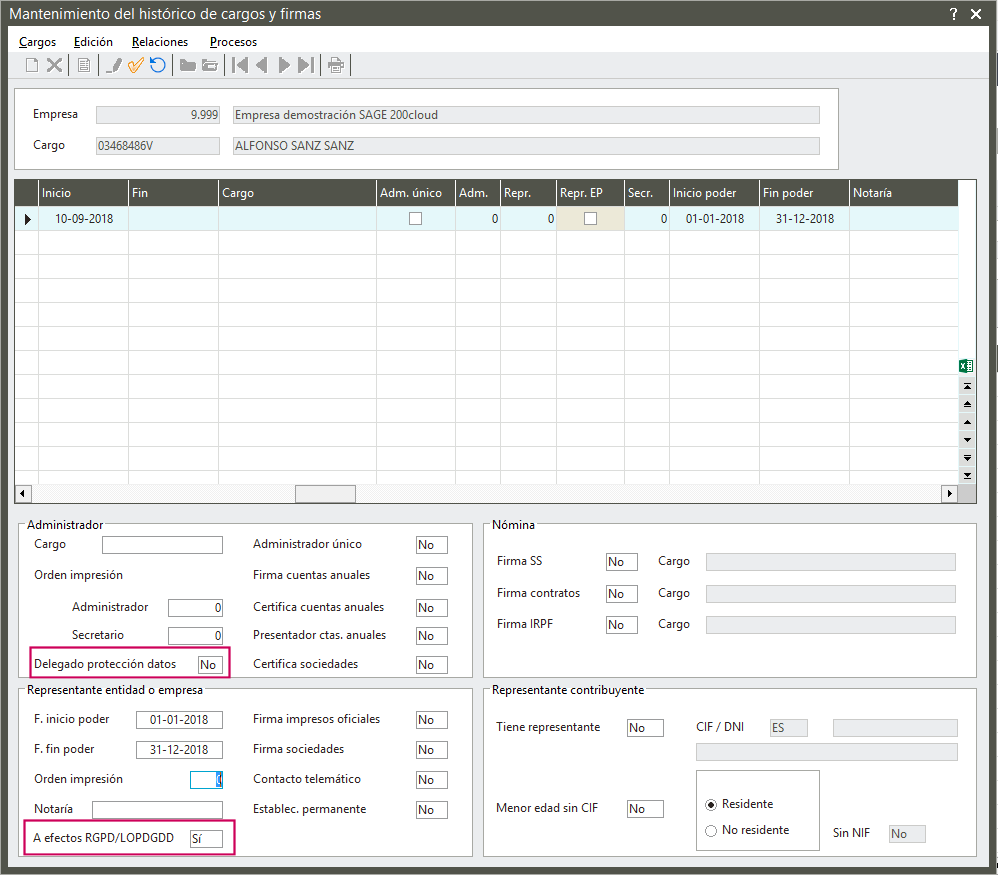This screenshot has height=875, width=998.
Task: Open the Cargos menu
Action: click(37, 42)
